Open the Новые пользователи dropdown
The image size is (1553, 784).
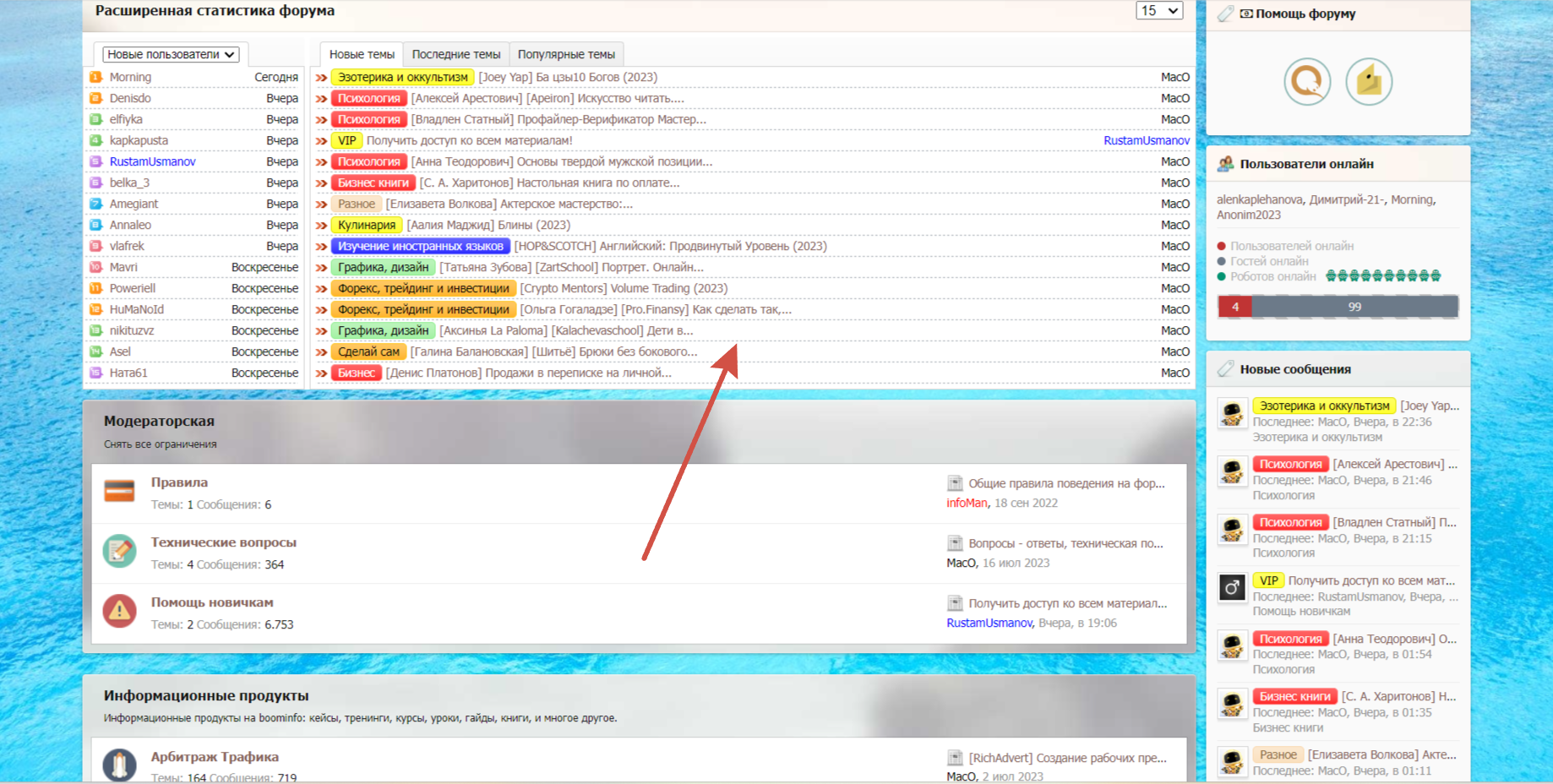point(171,54)
